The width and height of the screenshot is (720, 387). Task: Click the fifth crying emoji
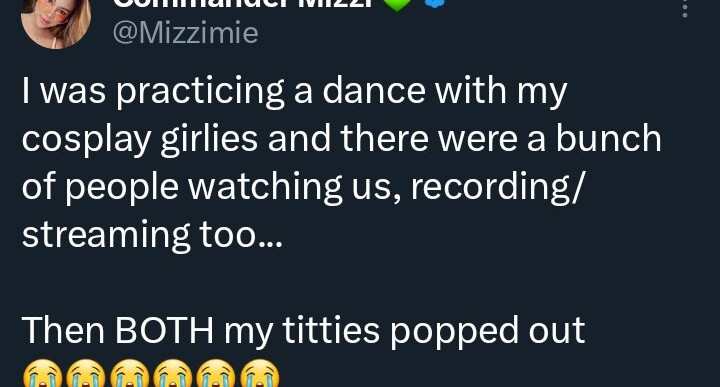216,374
